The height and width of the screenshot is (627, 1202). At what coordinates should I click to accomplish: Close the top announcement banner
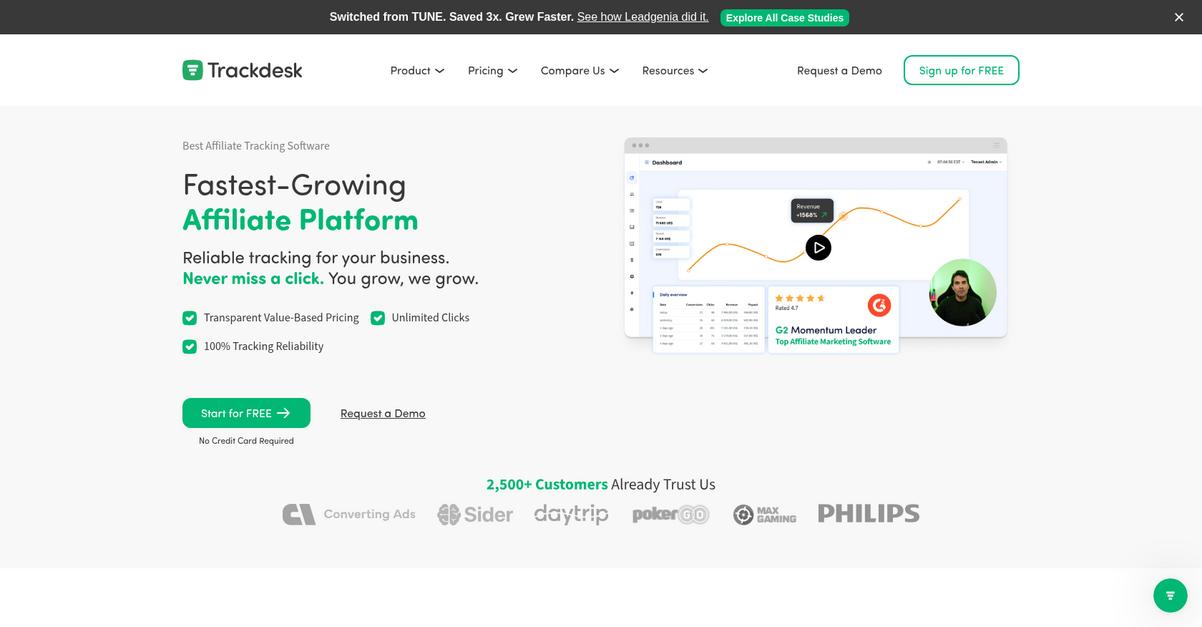click(1179, 17)
